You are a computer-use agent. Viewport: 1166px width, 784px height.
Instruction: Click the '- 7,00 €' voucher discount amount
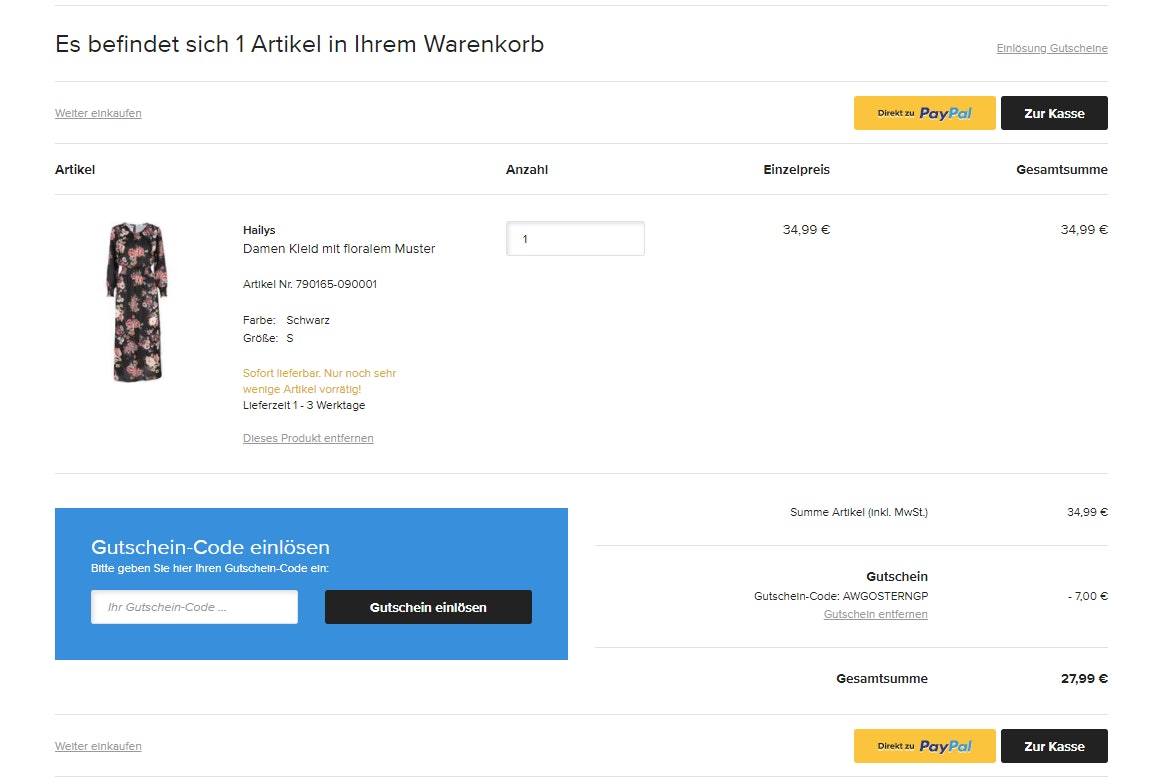tap(1087, 596)
